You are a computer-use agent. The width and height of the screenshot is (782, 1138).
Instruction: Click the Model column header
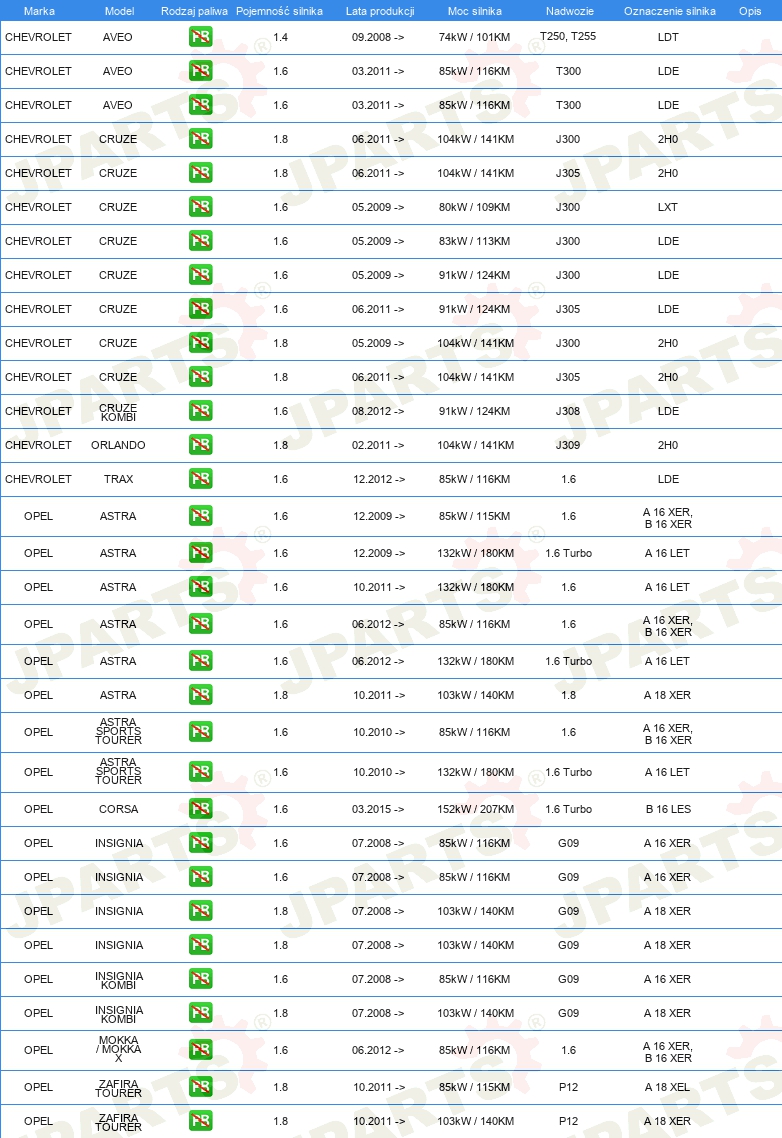pos(119,11)
